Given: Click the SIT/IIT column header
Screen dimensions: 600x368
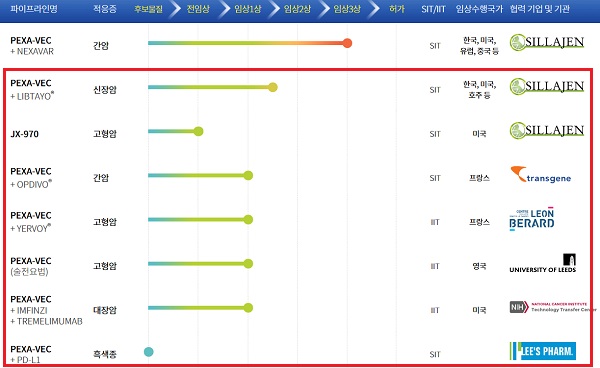Looking at the screenshot, I should [x=434, y=9].
